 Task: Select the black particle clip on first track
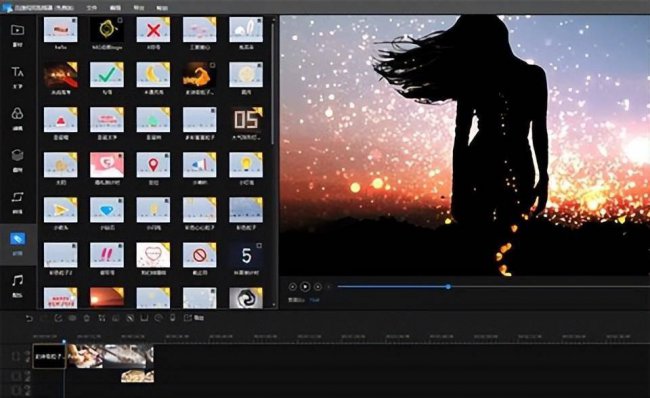pos(49,356)
